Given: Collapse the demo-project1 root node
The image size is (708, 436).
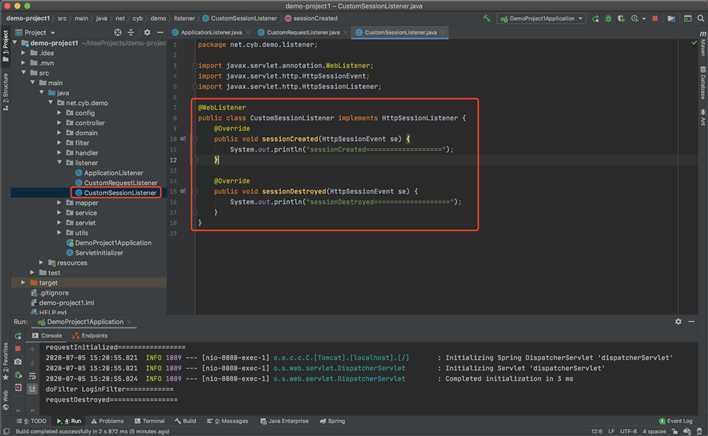Looking at the screenshot, I should (x=15, y=43).
